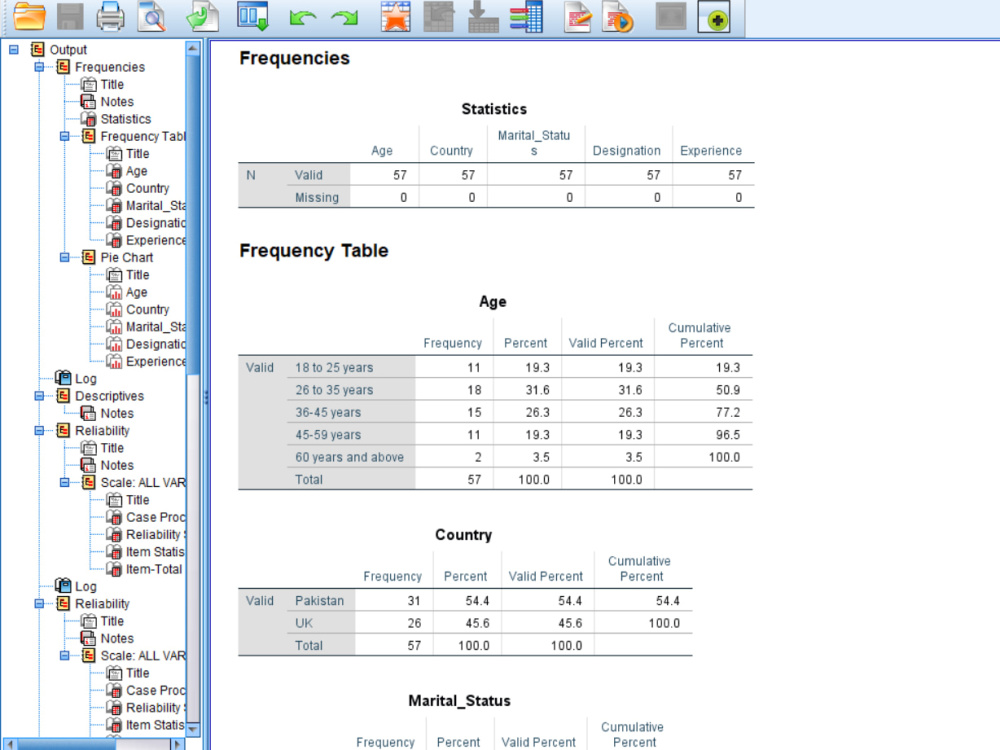This screenshot has width=1000, height=750.
Task: Select Item-Total statistics in outline
Action: coord(154,569)
